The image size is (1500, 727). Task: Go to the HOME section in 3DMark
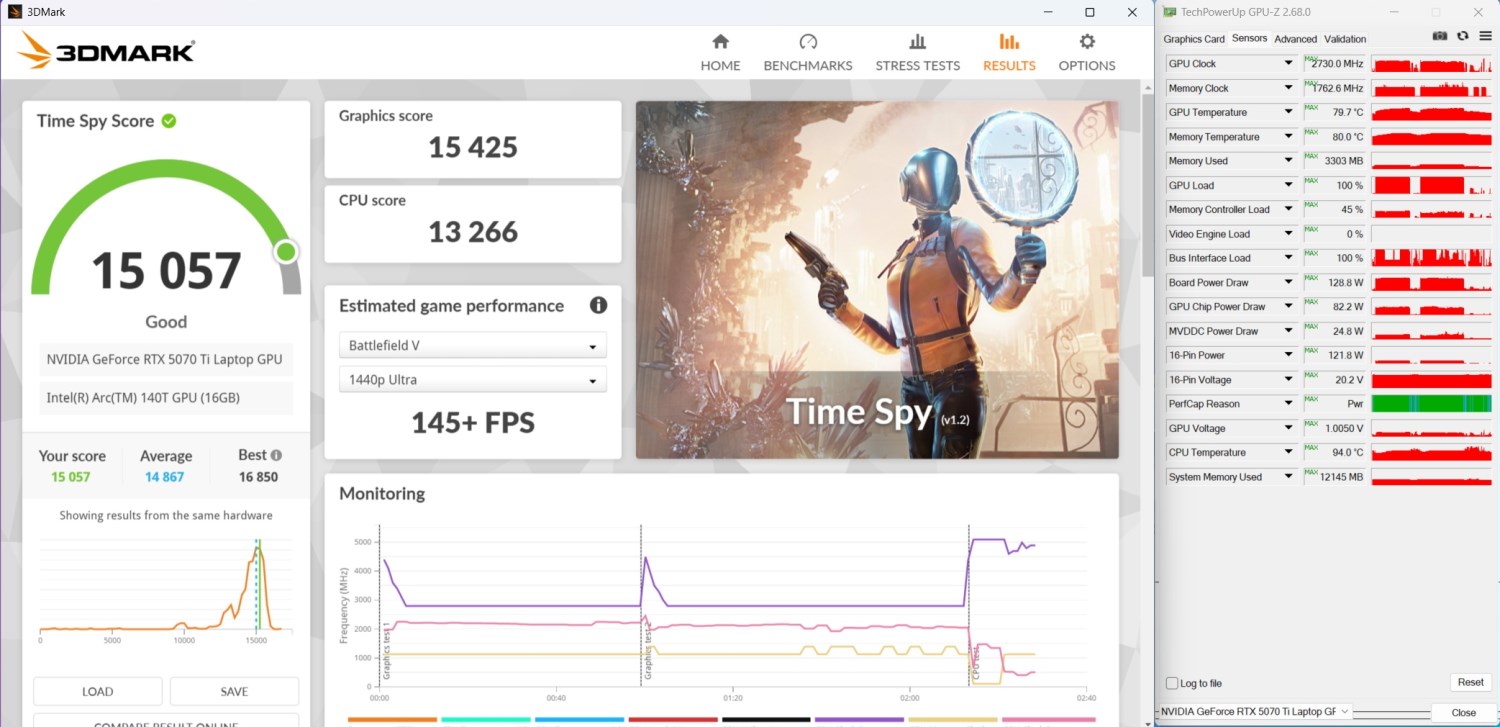pyautogui.click(x=720, y=53)
